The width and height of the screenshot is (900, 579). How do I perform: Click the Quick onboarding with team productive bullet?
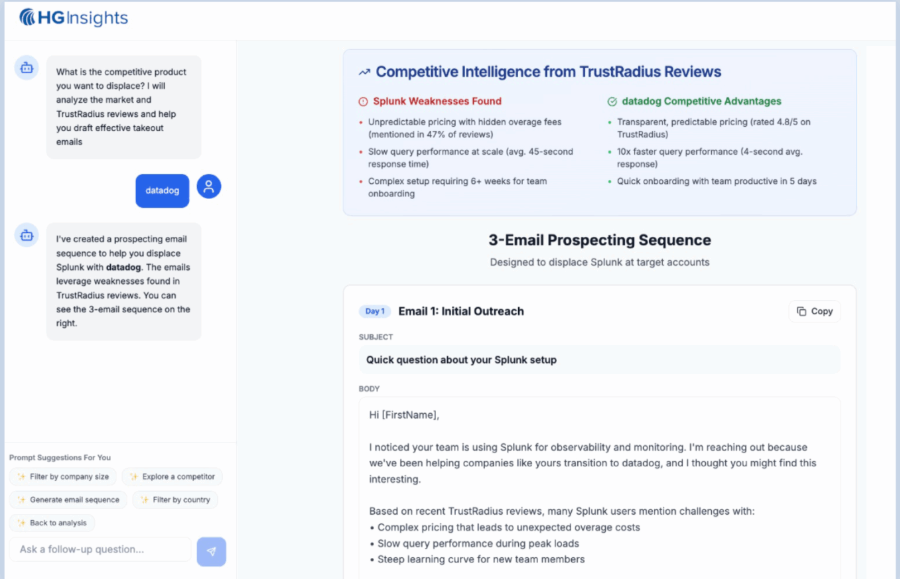716,181
